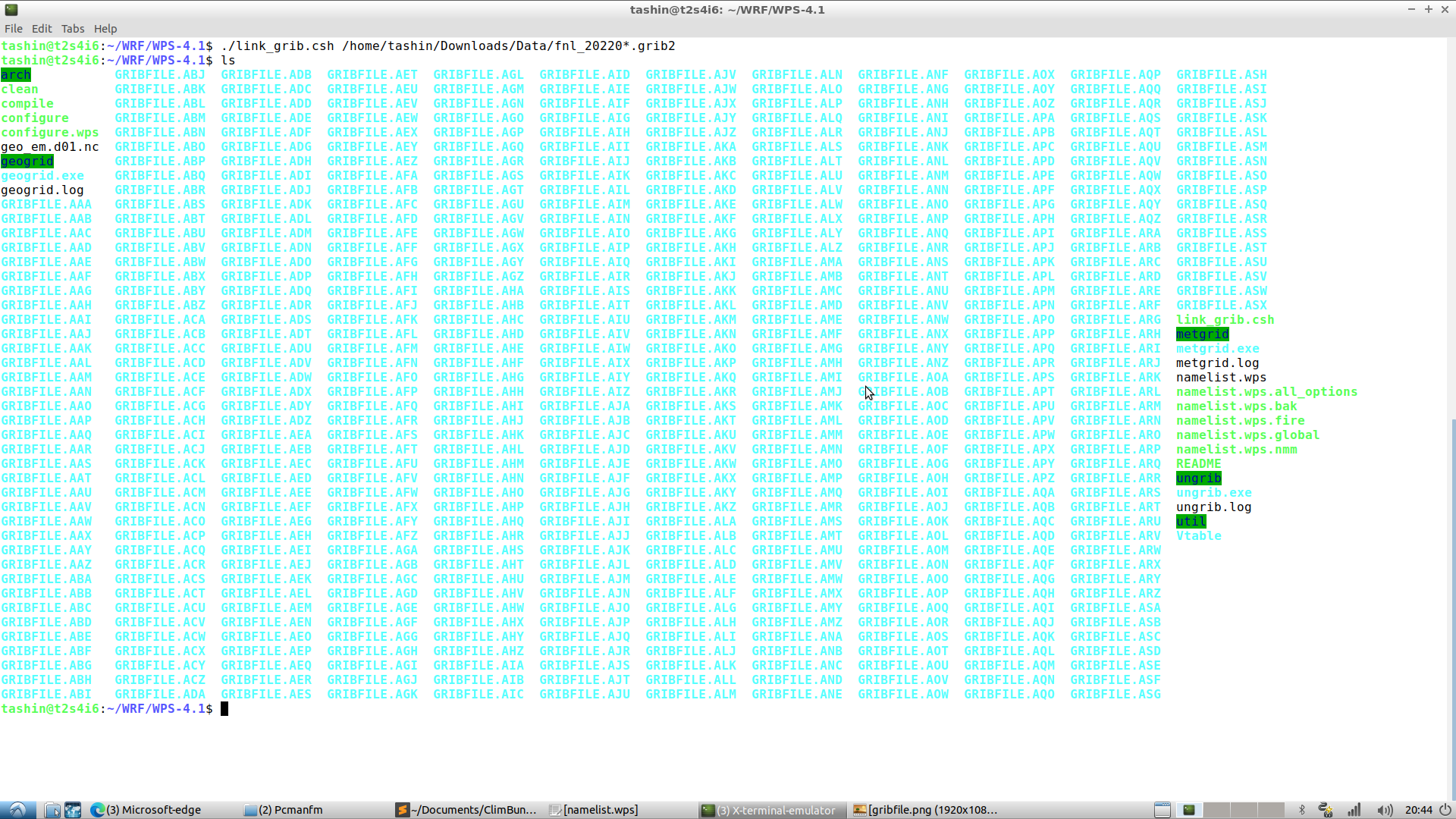Click the 'GRIBFILE.AAA' entry
This screenshot has height=819, width=1456.
pos(46,204)
